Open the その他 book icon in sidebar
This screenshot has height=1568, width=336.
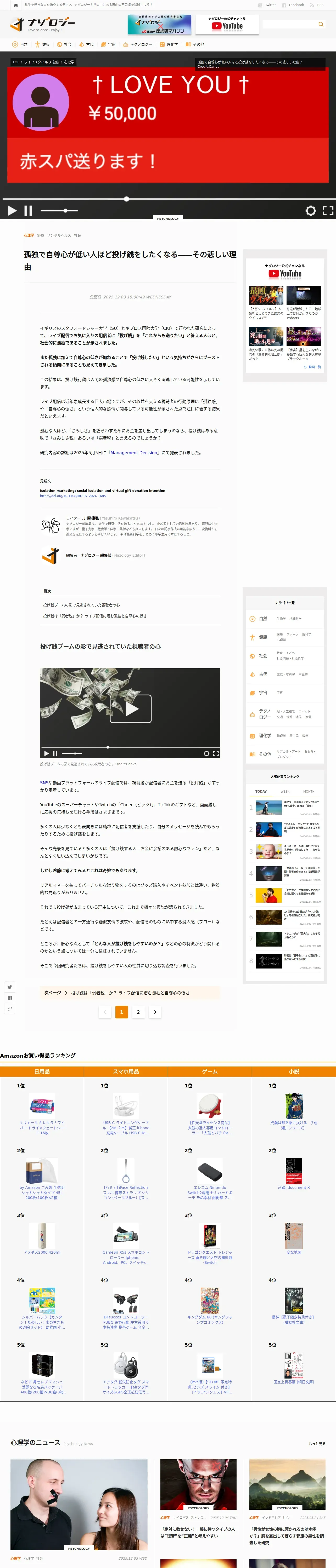point(253,754)
